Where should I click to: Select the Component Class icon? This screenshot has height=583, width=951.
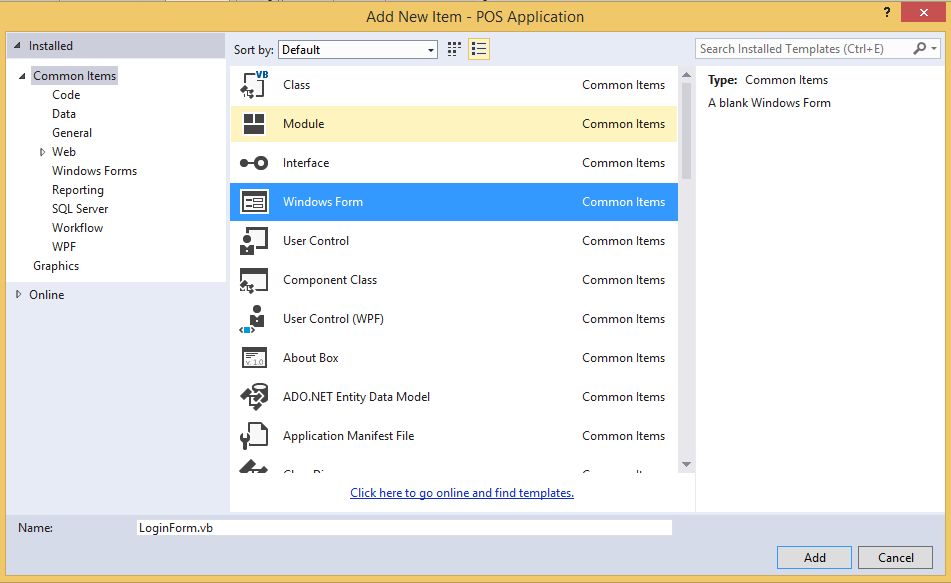(x=254, y=280)
